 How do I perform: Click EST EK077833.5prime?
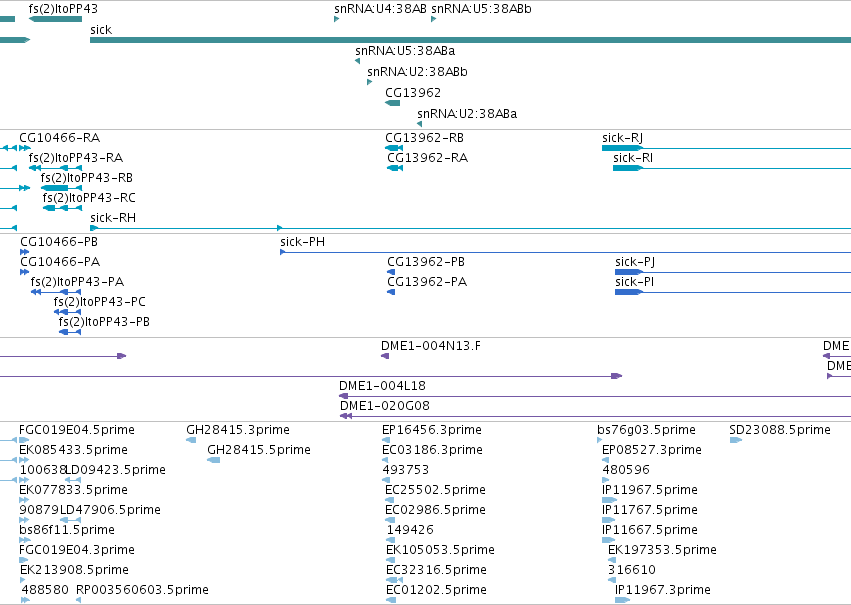click(x=74, y=491)
